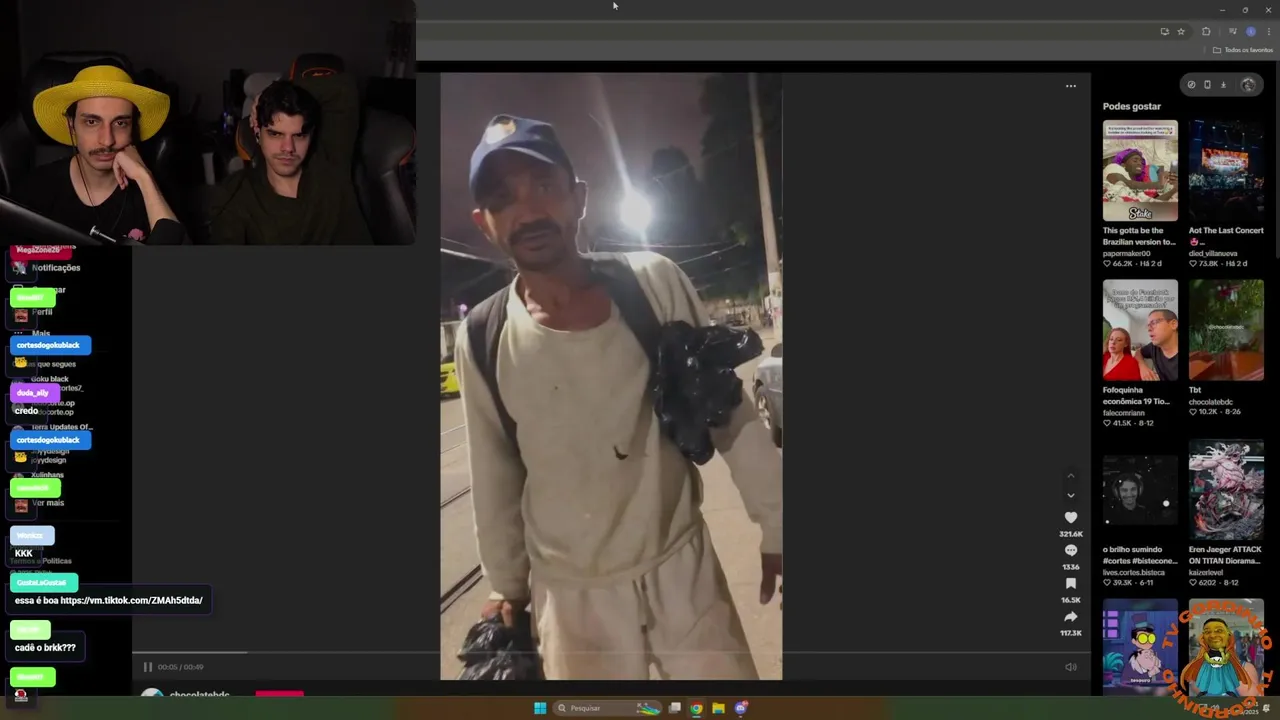Open the profile avatar in top pill
This screenshot has height=720, width=1280.
(x=1248, y=85)
